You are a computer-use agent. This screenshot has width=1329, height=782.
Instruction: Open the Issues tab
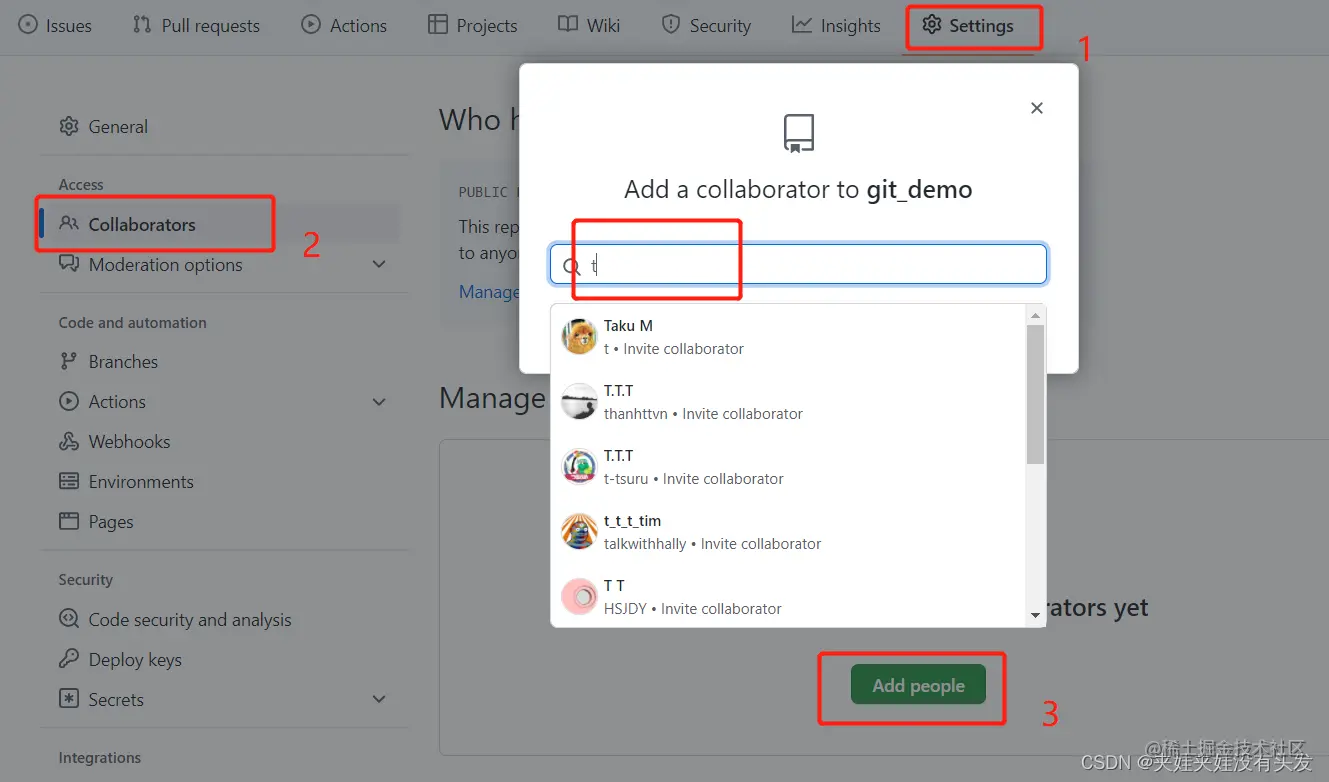[x=55, y=25]
